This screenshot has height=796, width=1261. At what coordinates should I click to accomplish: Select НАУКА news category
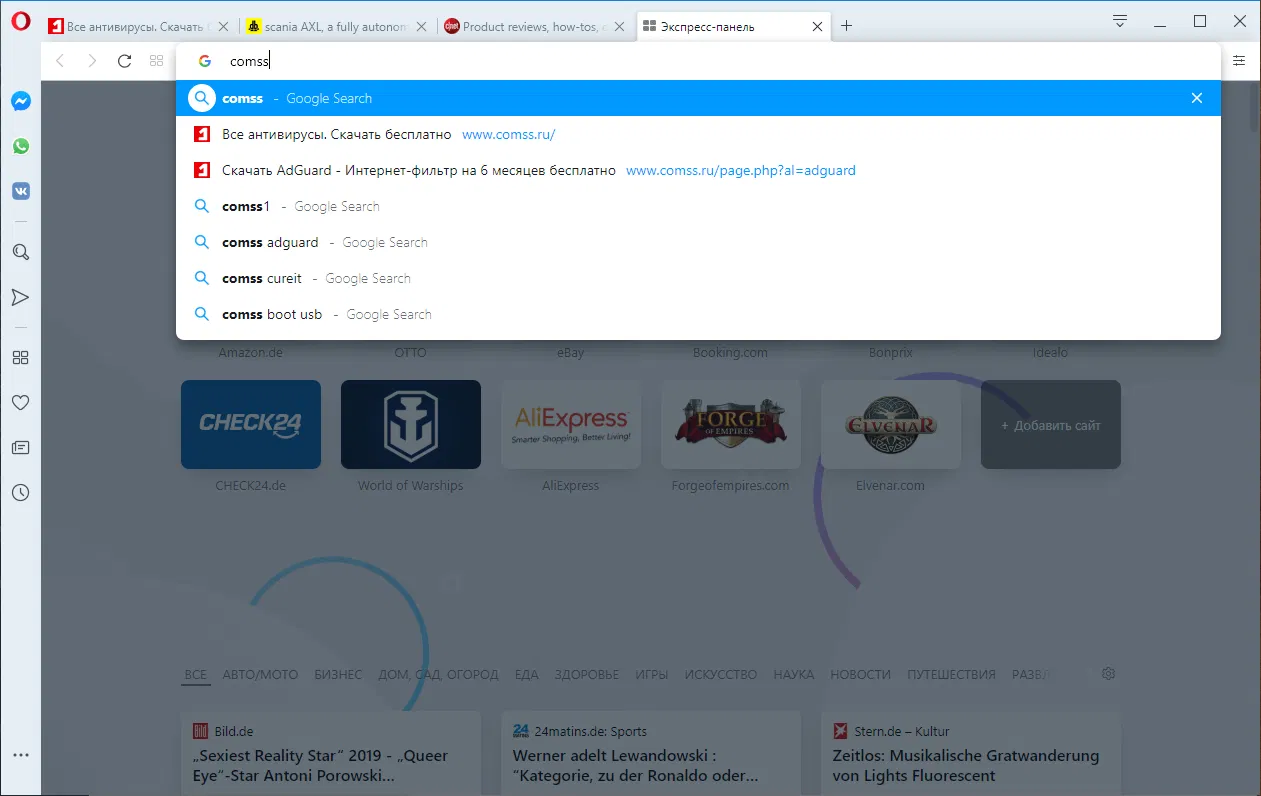tap(794, 675)
